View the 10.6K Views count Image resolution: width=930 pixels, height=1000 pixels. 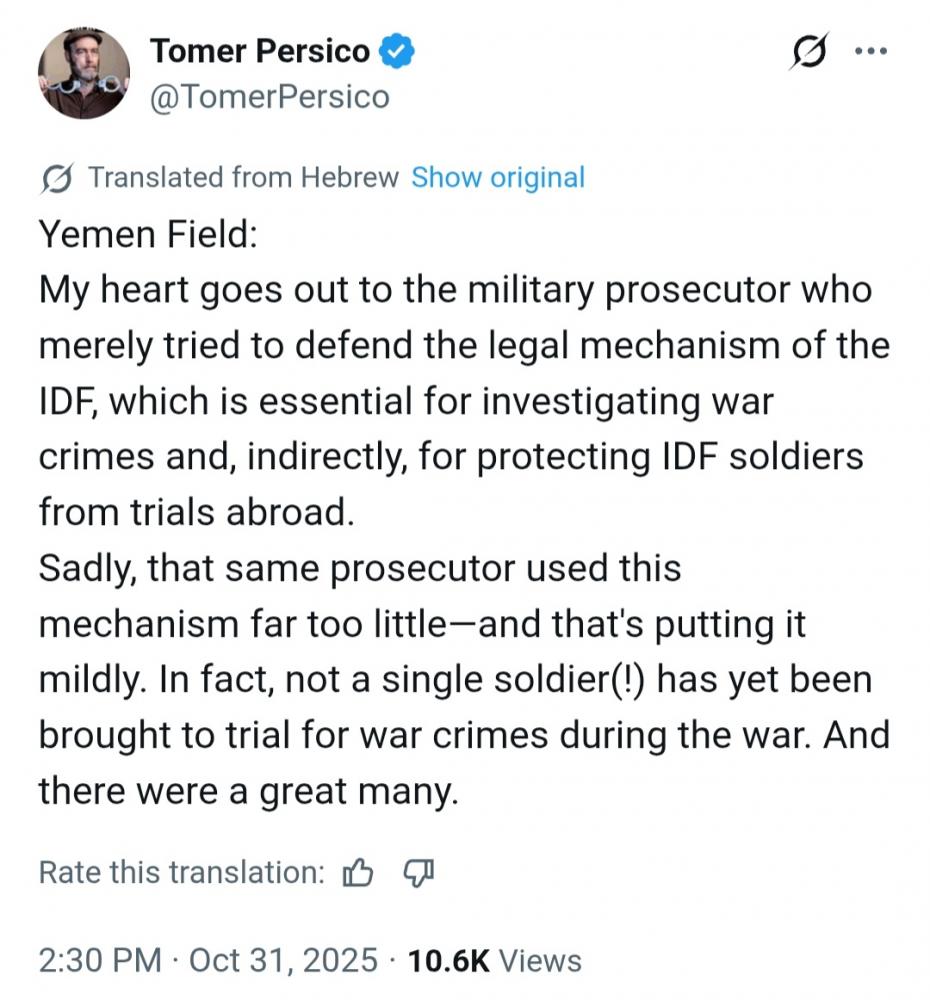(x=495, y=961)
